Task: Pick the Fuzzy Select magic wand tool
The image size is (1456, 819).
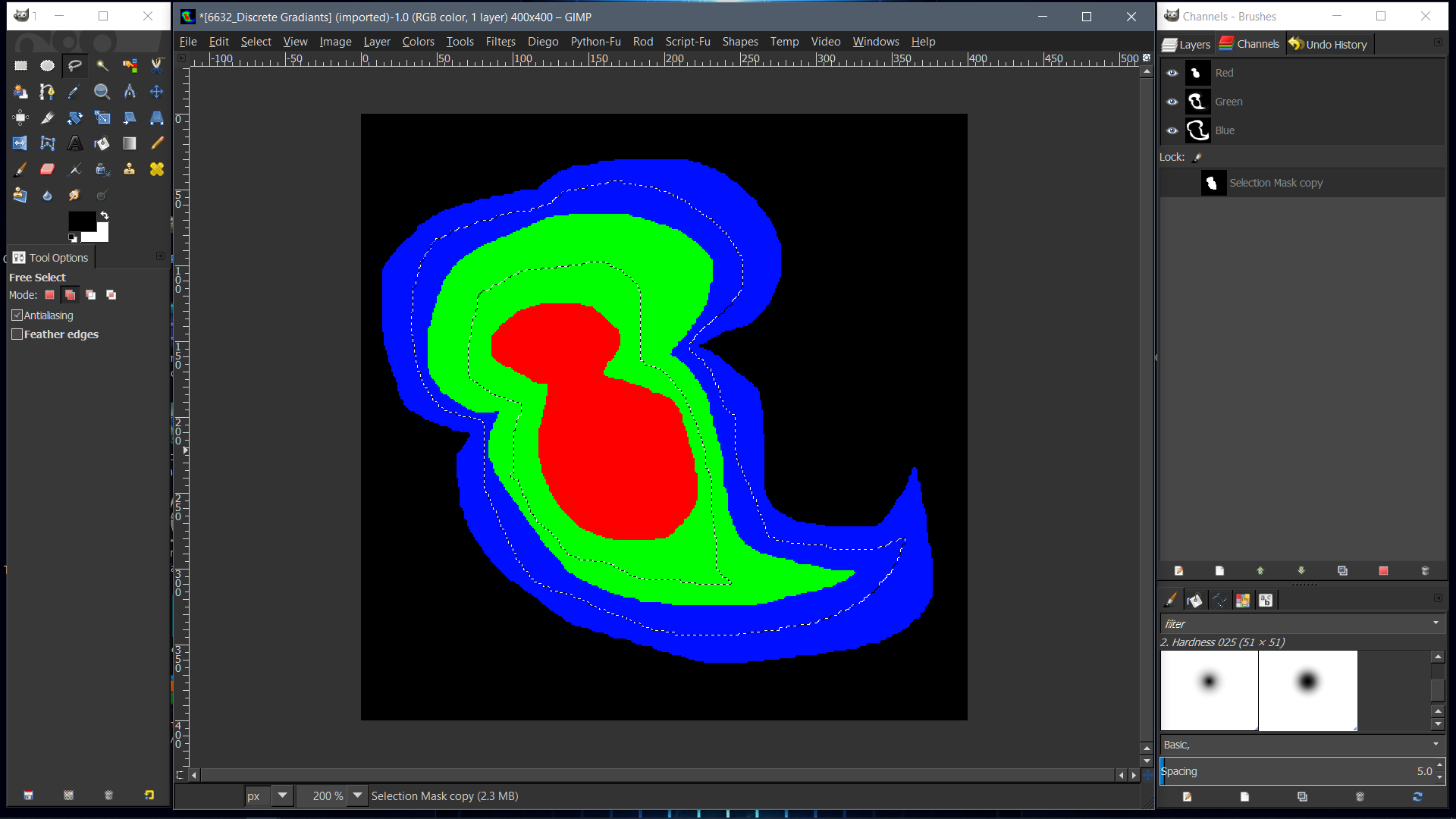Action: [102, 66]
